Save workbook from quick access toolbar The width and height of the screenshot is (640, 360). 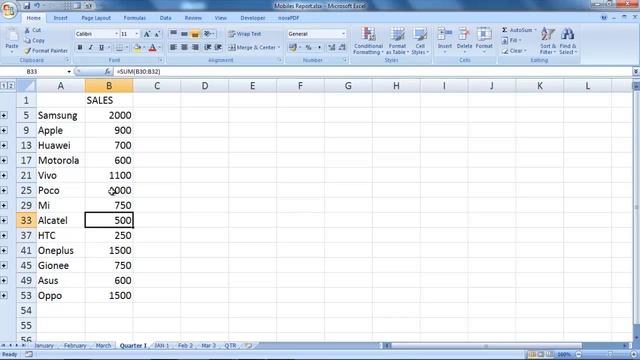27,6
